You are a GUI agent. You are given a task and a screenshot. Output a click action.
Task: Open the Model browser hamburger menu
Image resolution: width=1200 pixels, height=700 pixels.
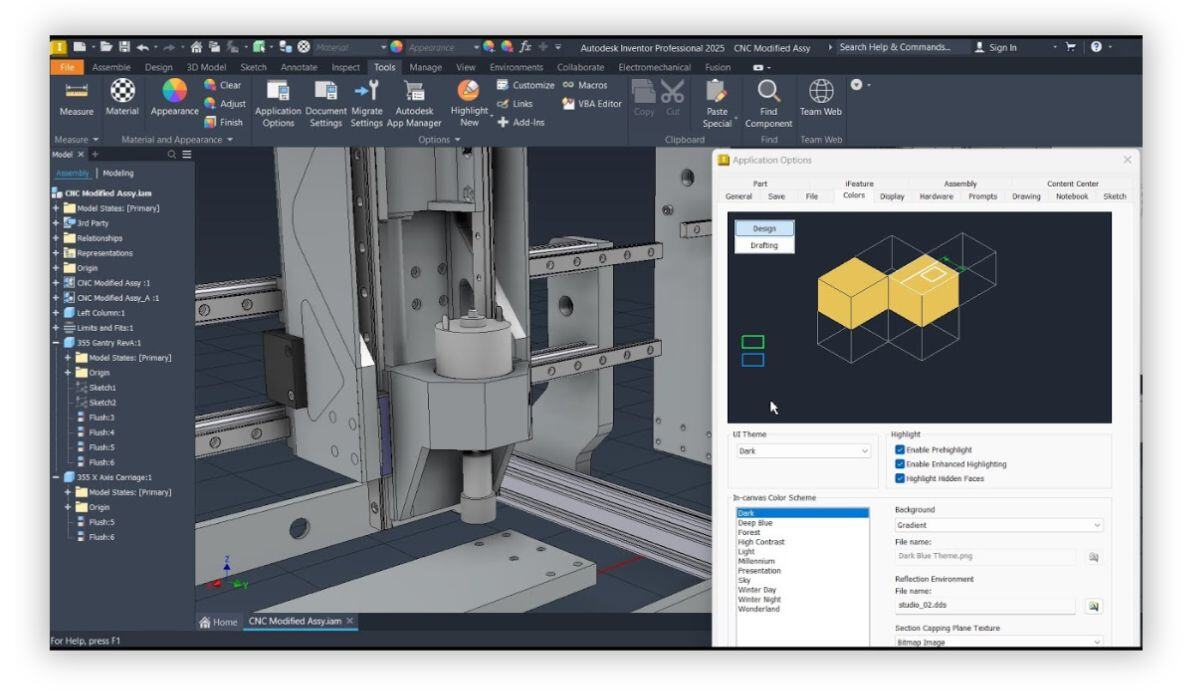(185, 155)
